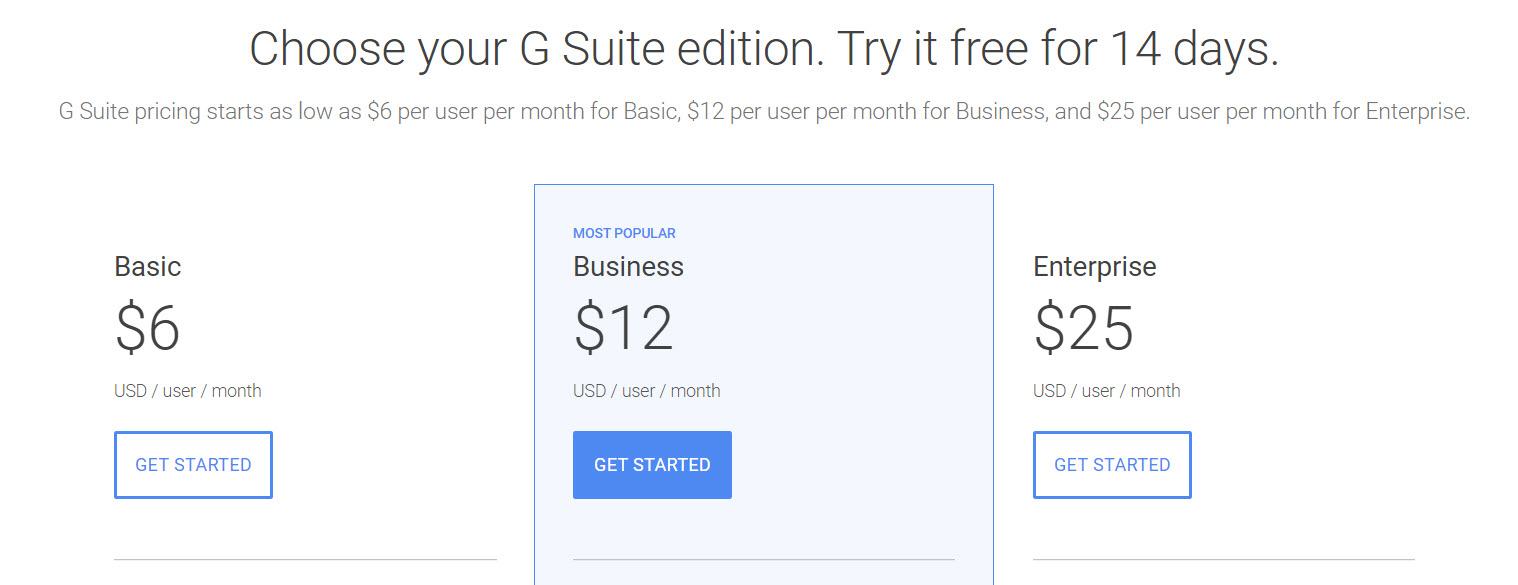Select the Business plan title

click(628, 267)
